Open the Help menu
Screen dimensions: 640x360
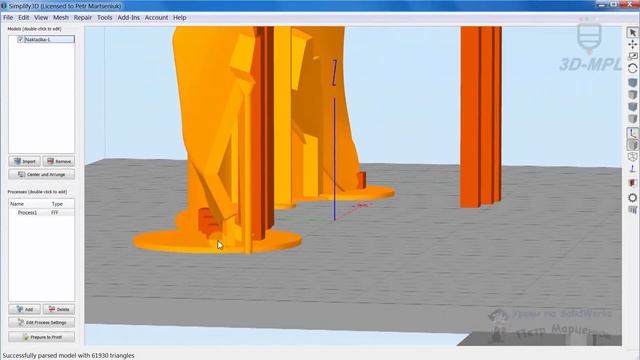coord(180,18)
